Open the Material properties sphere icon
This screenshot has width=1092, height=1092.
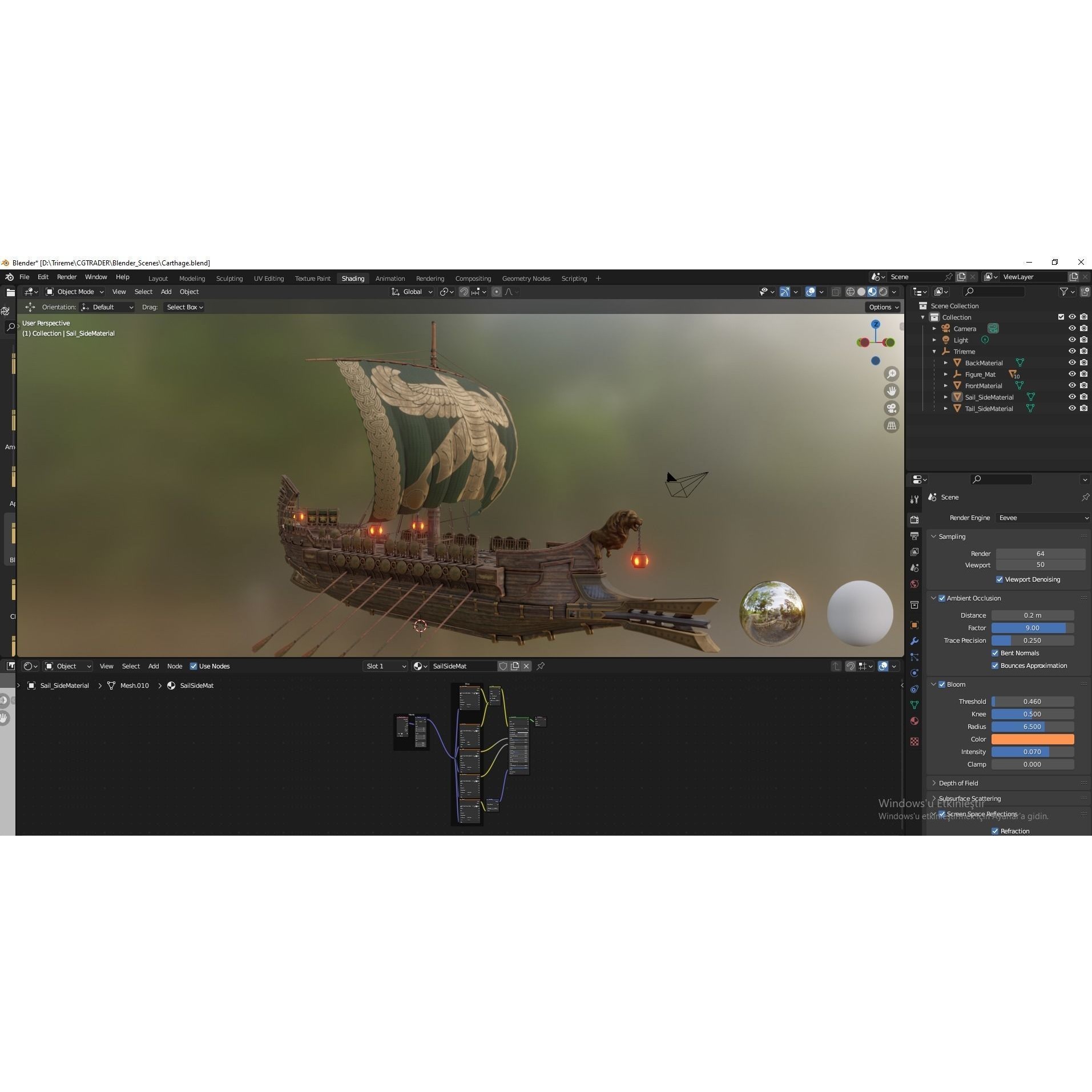[x=914, y=721]
